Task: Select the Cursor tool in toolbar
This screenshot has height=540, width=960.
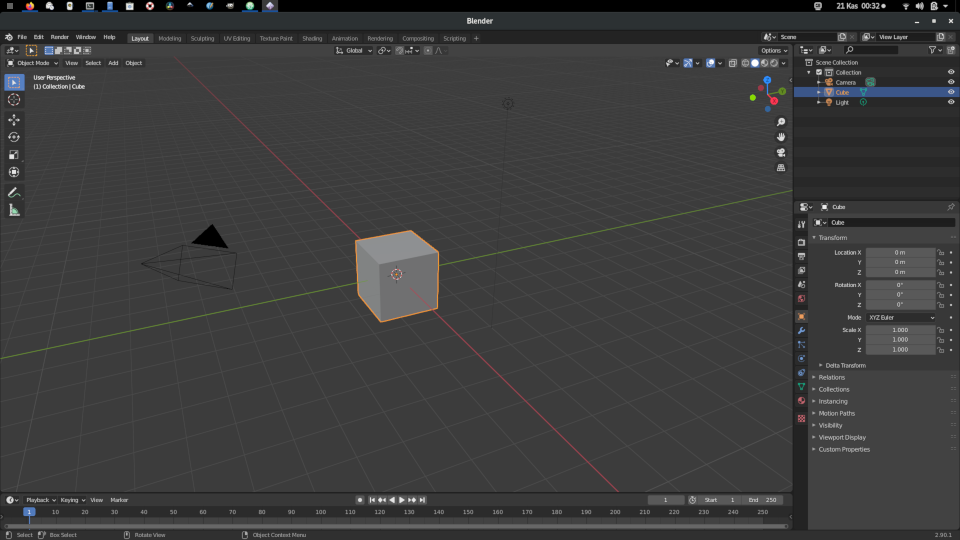Action: [x=13, y=100]
